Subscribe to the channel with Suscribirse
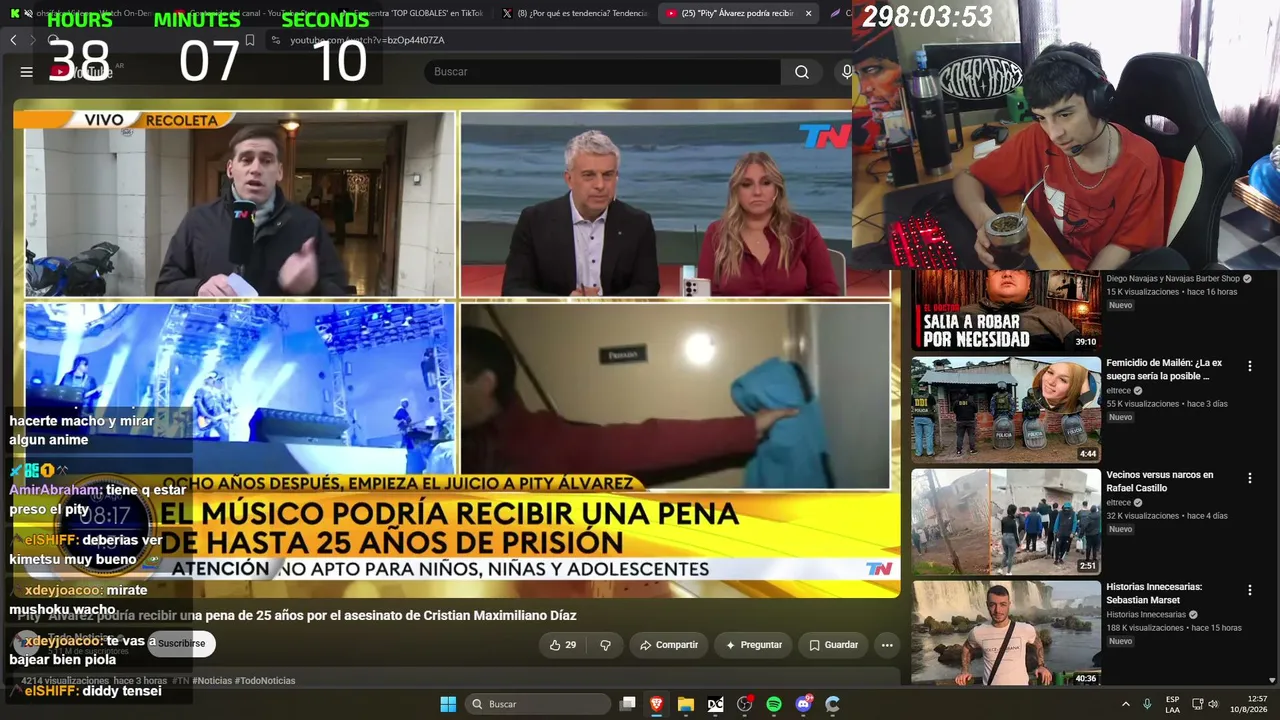The image size is (1280, 720). pyautogui.click(x=181, y=643)
